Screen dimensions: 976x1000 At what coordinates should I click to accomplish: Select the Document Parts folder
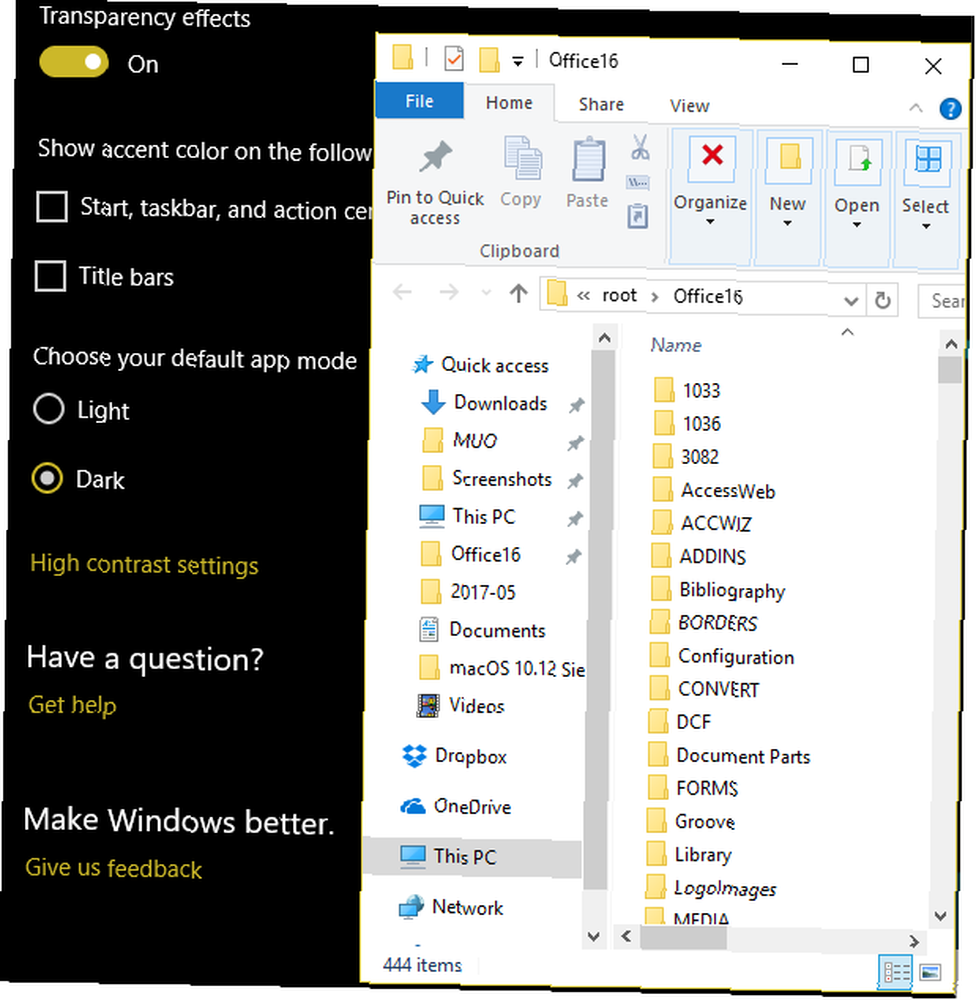[728, 756]
